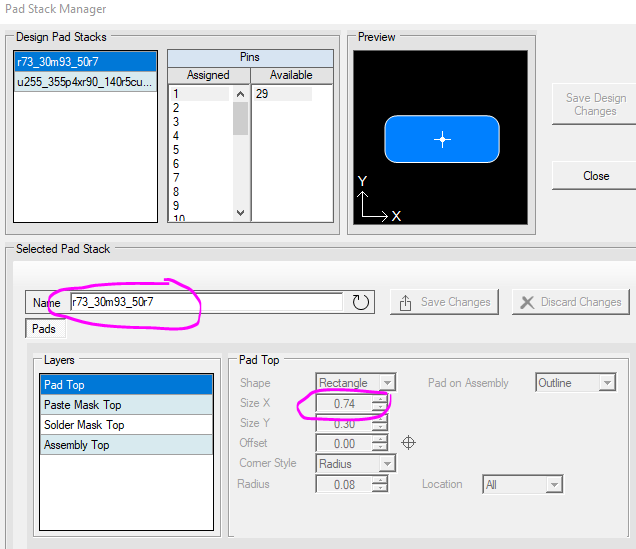Screen dimensions: 636x549
Task: Switch to the Pads tab
Action: pyautogui.click(x=45, y=328)
